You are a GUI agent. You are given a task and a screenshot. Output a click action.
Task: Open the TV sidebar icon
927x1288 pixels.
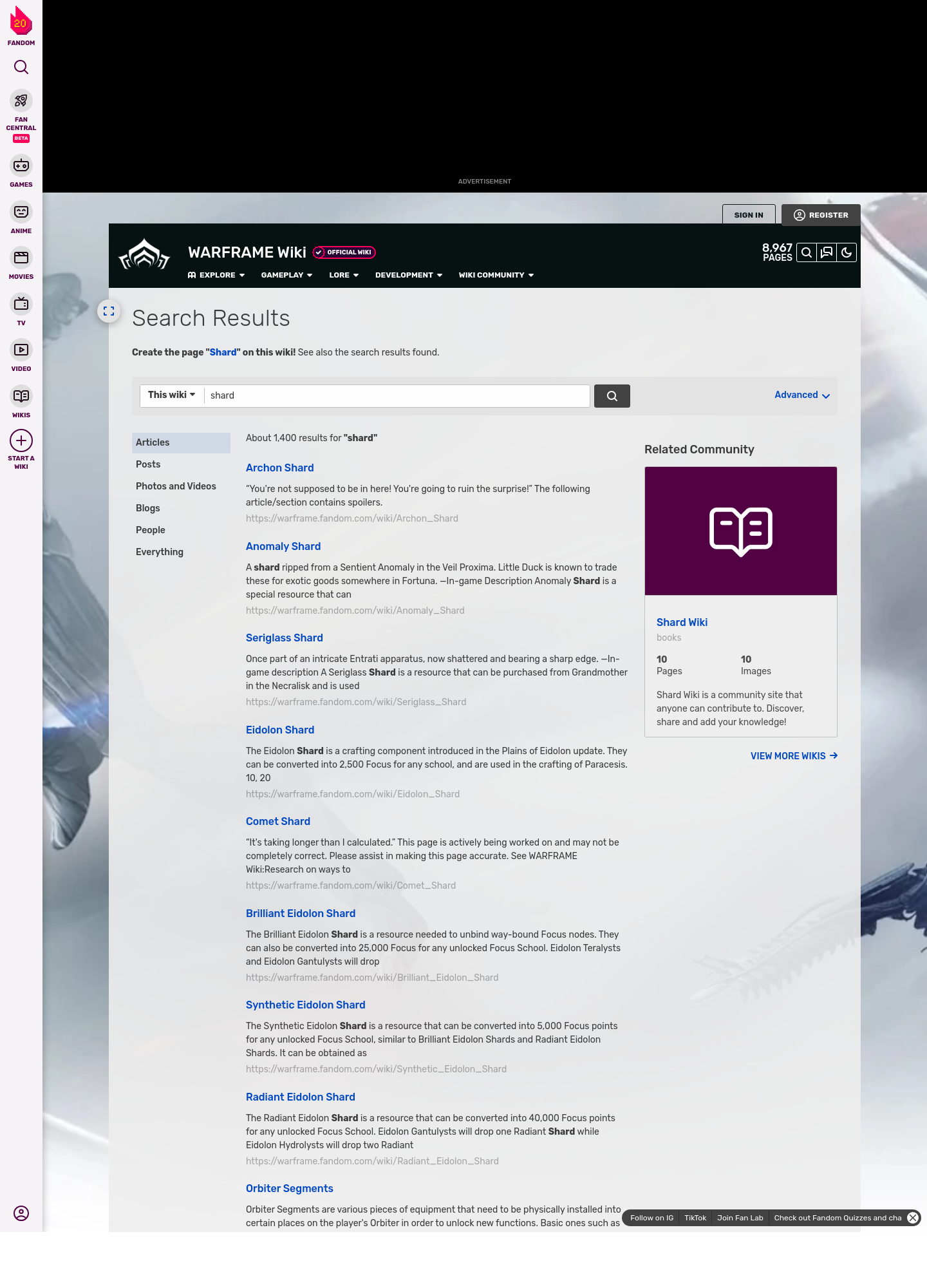click(x=21, y=303)
